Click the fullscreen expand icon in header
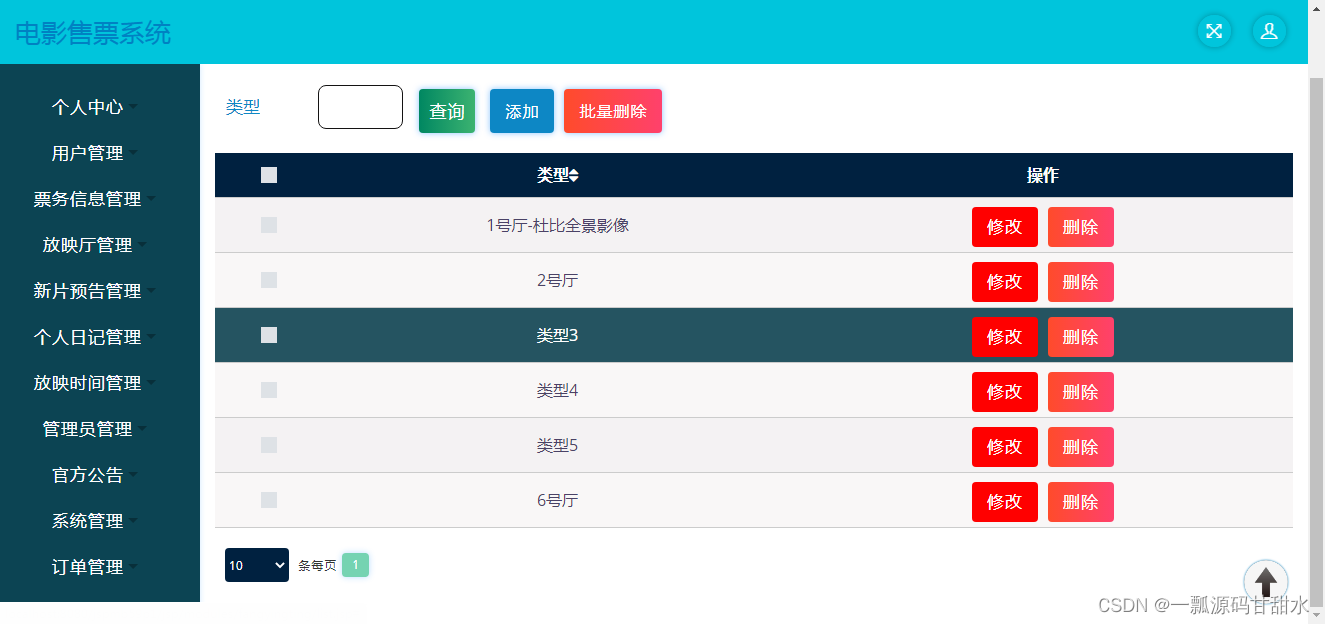This screenshot has width=1325, height=624. click(1214, 31)
